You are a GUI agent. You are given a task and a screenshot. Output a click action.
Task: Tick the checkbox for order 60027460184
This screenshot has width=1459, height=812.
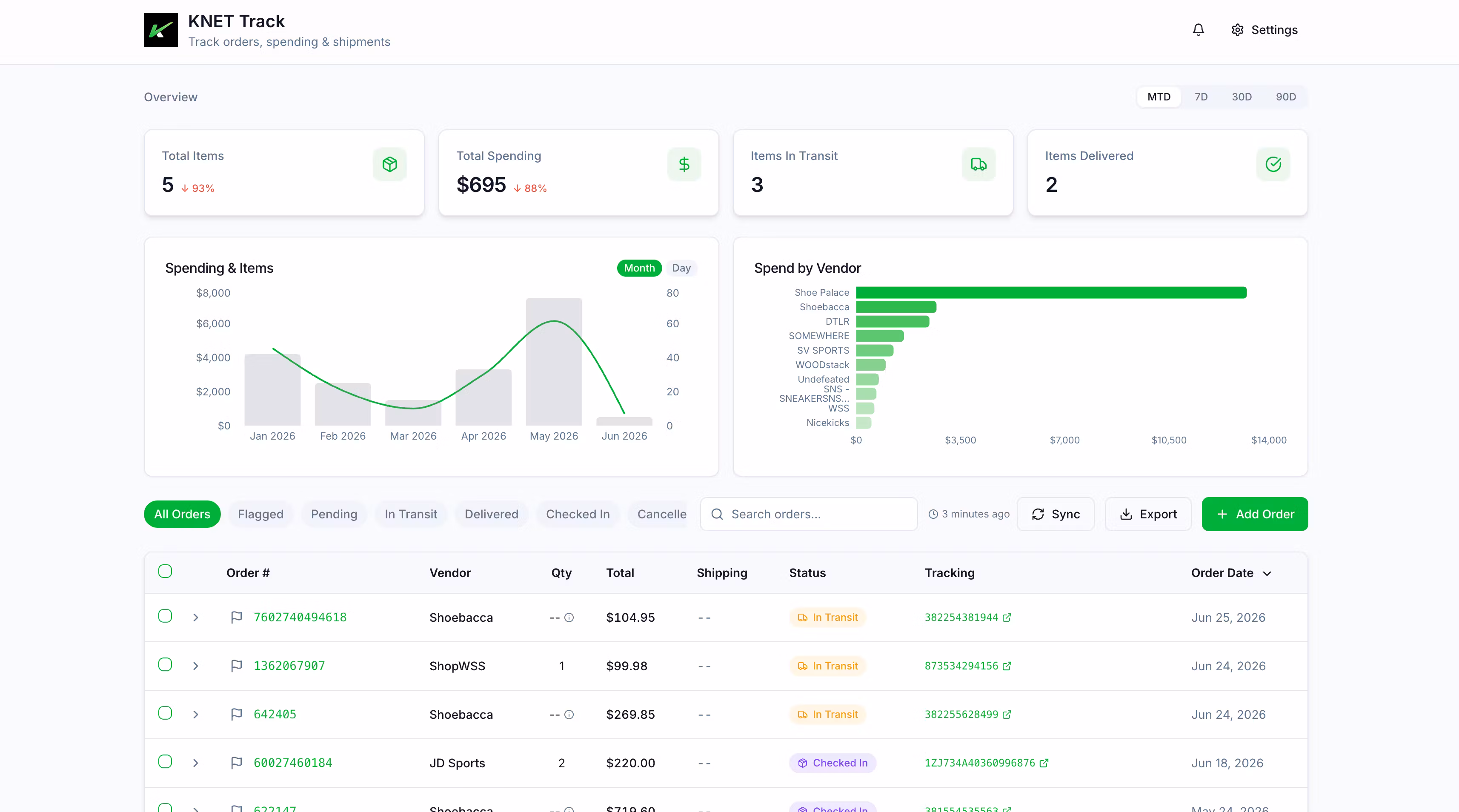[x=165, y=762]
